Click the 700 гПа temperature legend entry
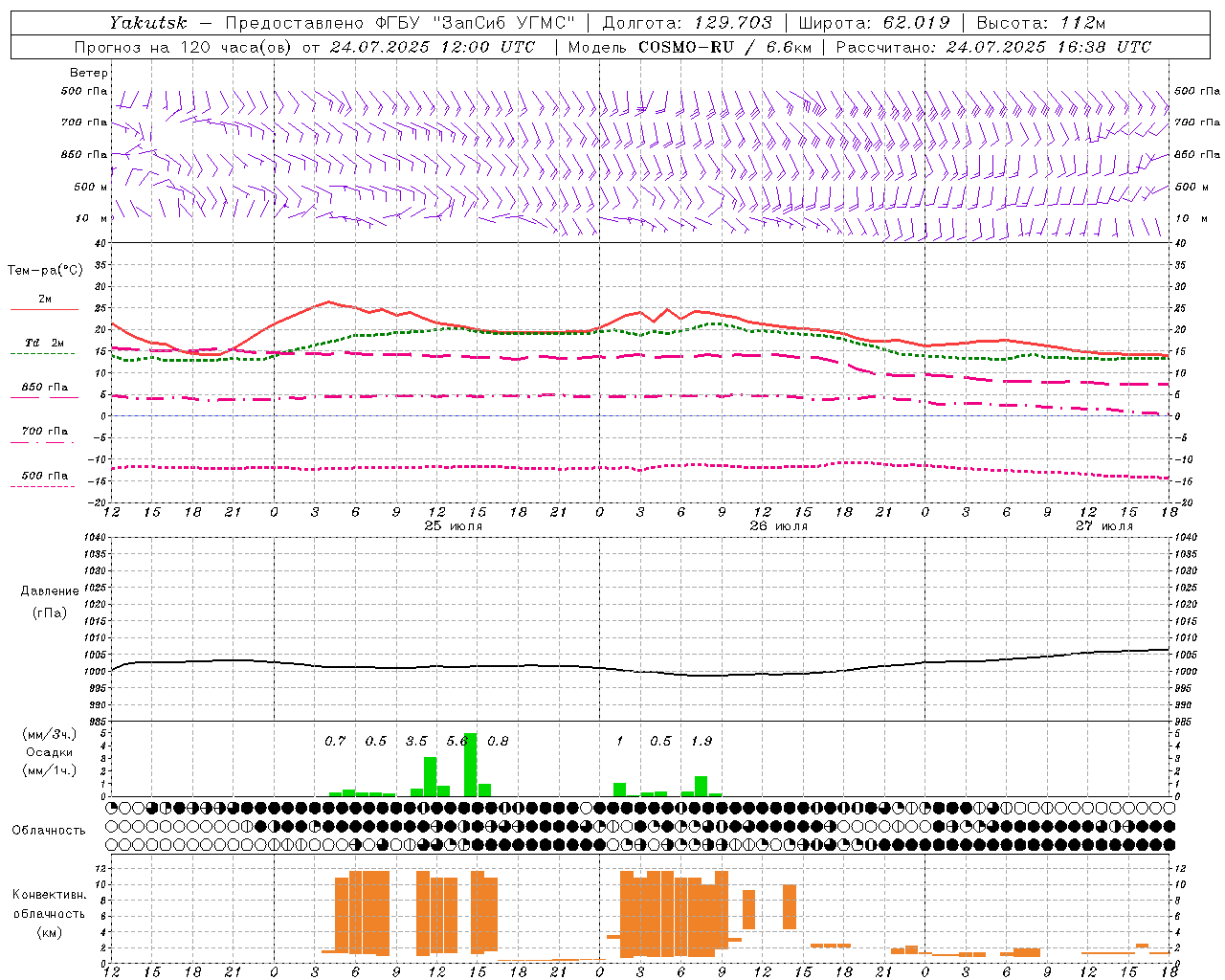 [x=44, y=432]
